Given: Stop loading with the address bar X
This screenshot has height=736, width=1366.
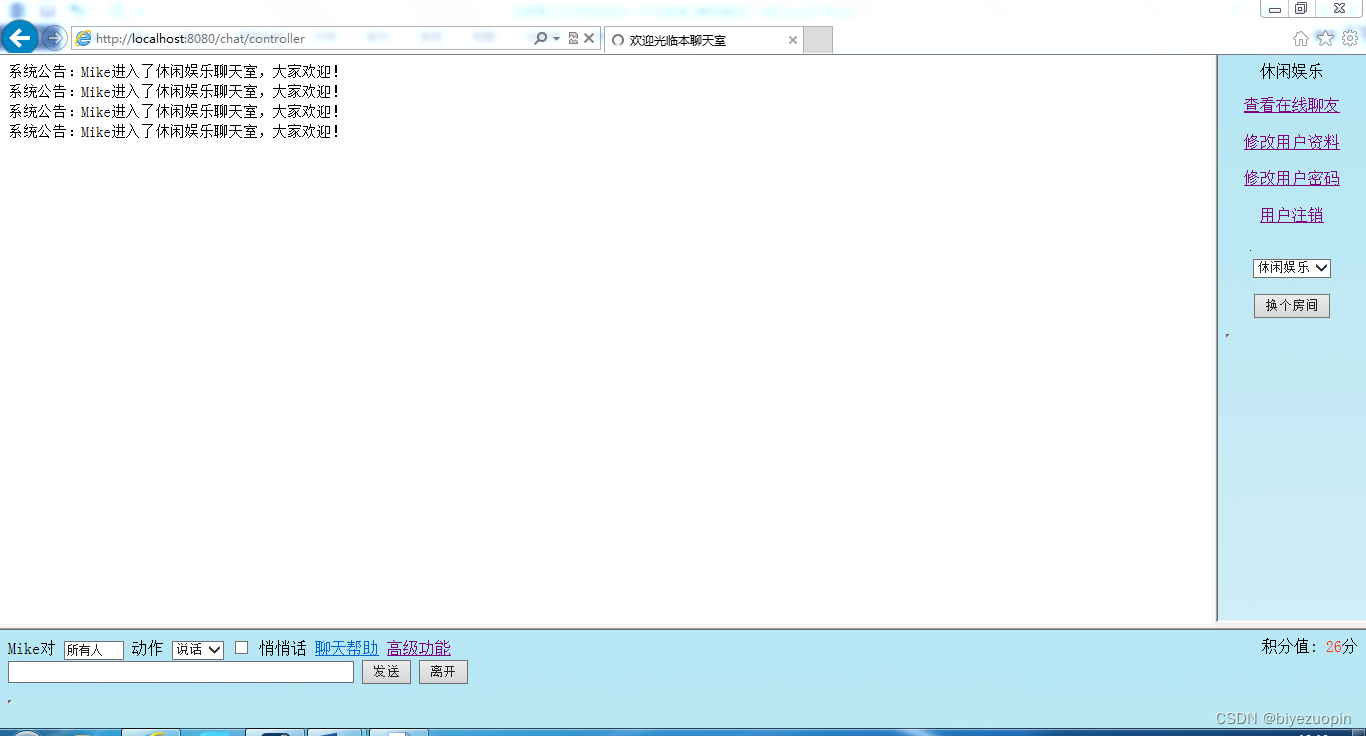Looking at the screenshot, I should pyautogui.click(x=589, y=38).
